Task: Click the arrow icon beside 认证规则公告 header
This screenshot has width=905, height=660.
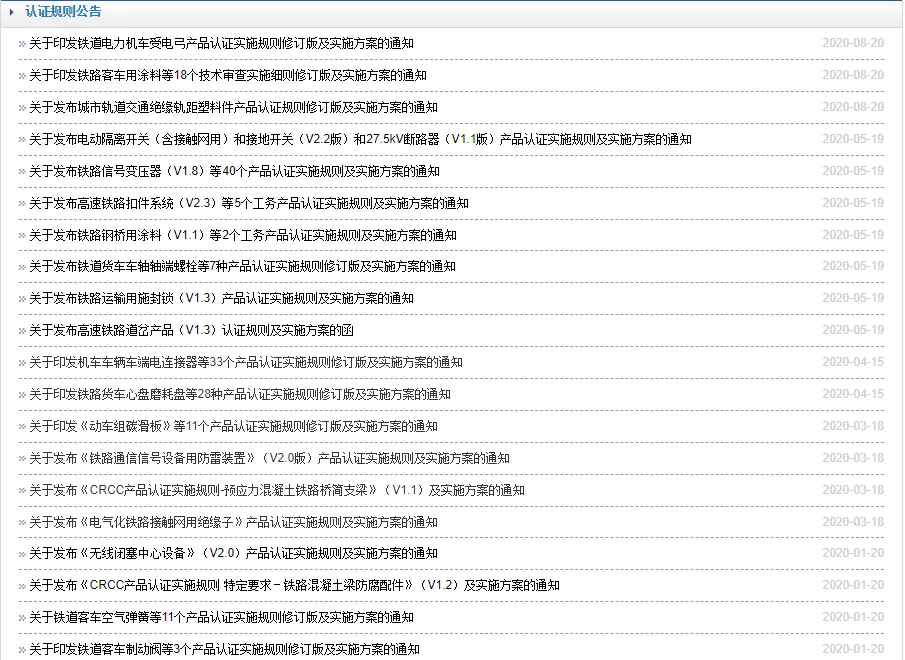Action: [11, 12]
